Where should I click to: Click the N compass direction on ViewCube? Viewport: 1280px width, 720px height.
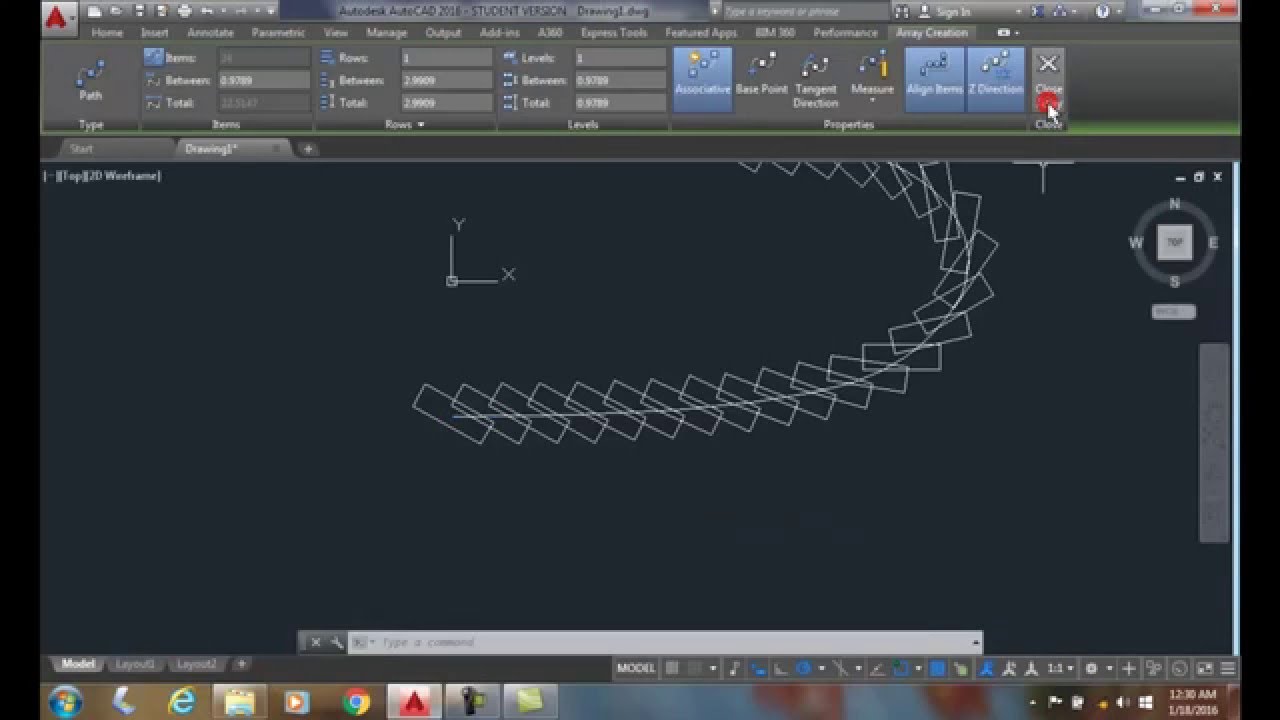click(x=1174, y=204)
